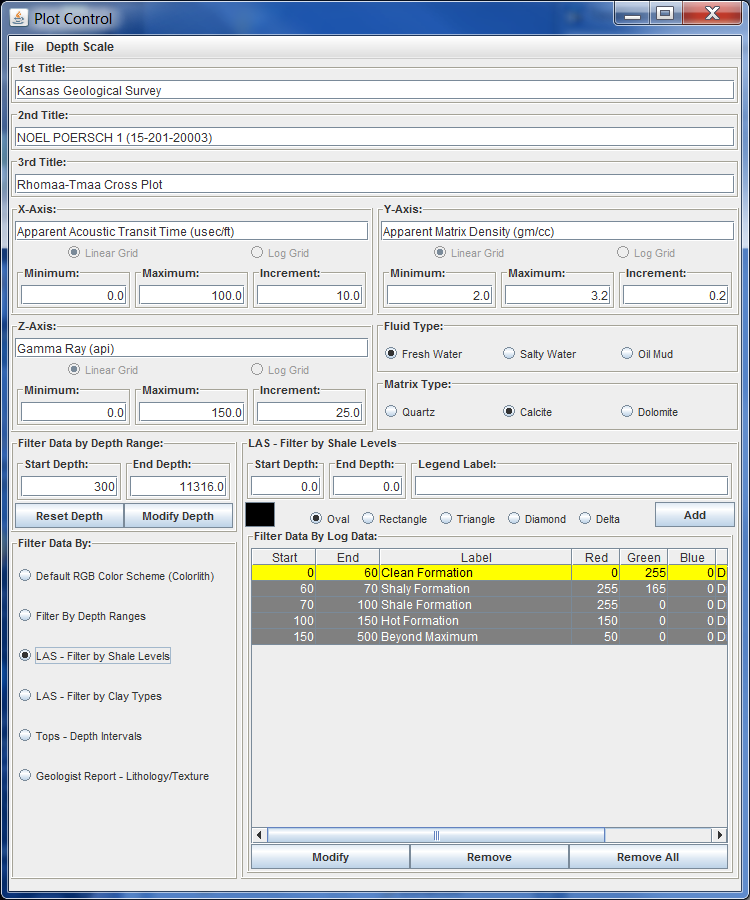This screenshot has width=750, height=900.
Task: Click the horizontal scrollbar thumb
Action: pos(436,835)
